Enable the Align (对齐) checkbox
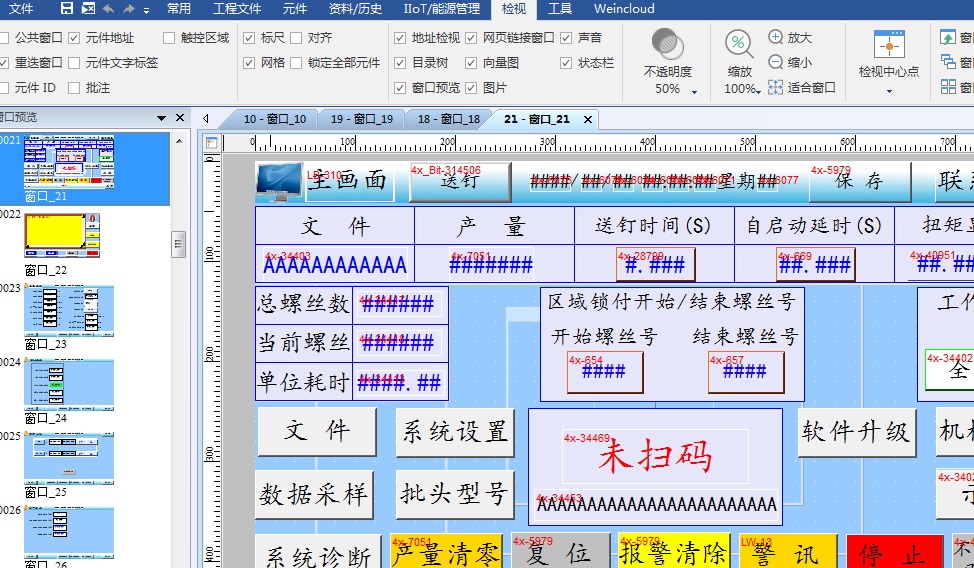The image size is (974, 568). click(298, 38)
